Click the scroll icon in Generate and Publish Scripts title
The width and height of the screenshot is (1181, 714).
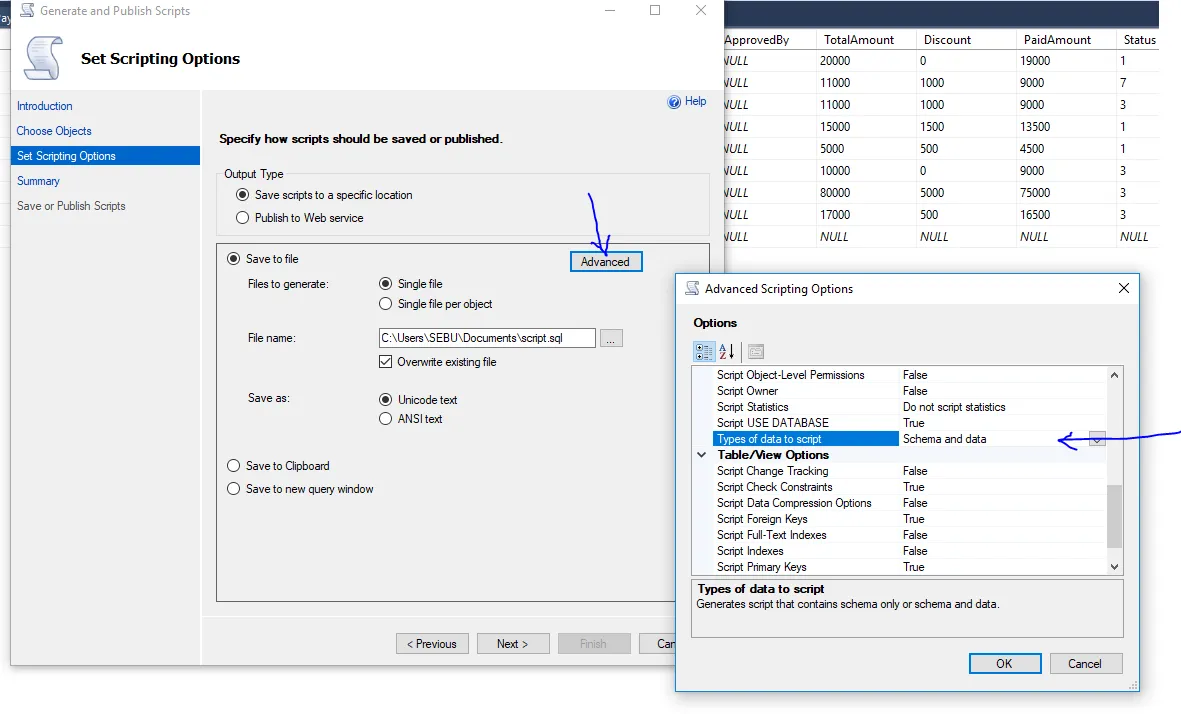click(27, 11)
